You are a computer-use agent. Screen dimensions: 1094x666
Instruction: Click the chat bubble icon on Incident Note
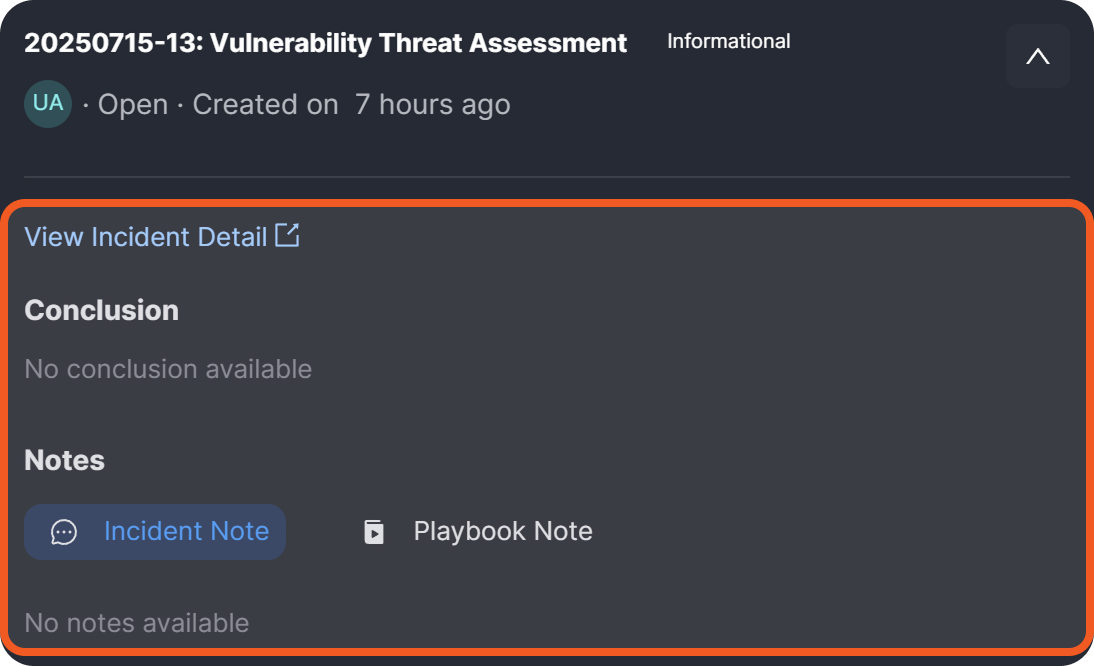(64, 532)
